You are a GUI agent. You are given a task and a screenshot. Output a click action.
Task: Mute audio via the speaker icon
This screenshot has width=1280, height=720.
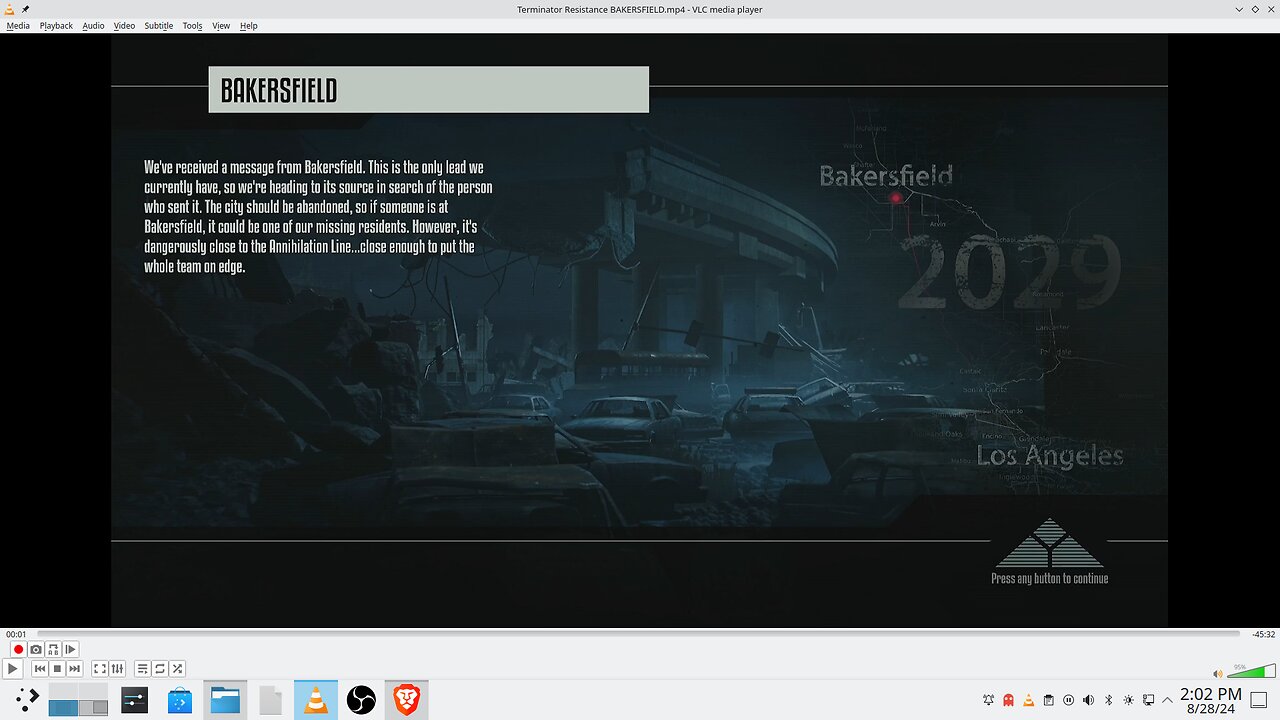[x=1218, y=673]
